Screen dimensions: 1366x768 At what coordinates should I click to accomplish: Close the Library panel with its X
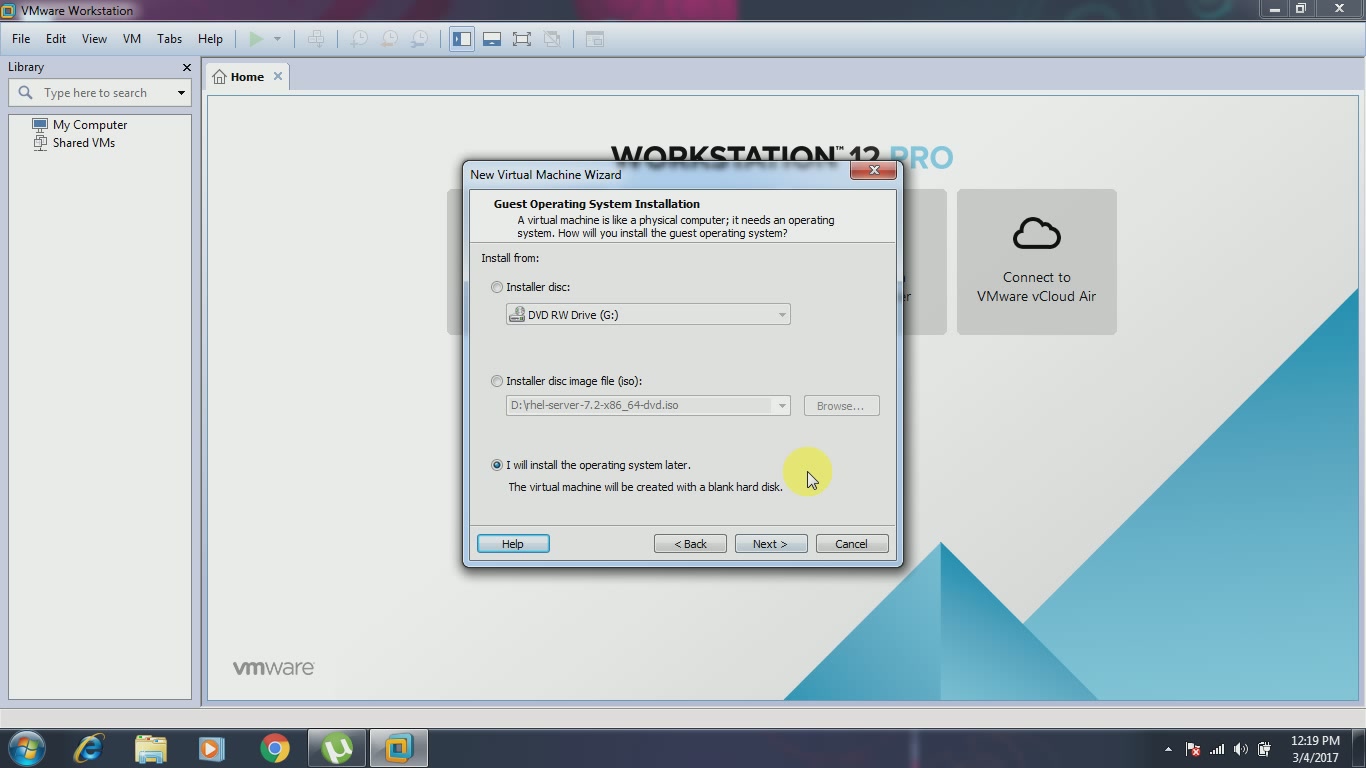(x=186, y=67)
